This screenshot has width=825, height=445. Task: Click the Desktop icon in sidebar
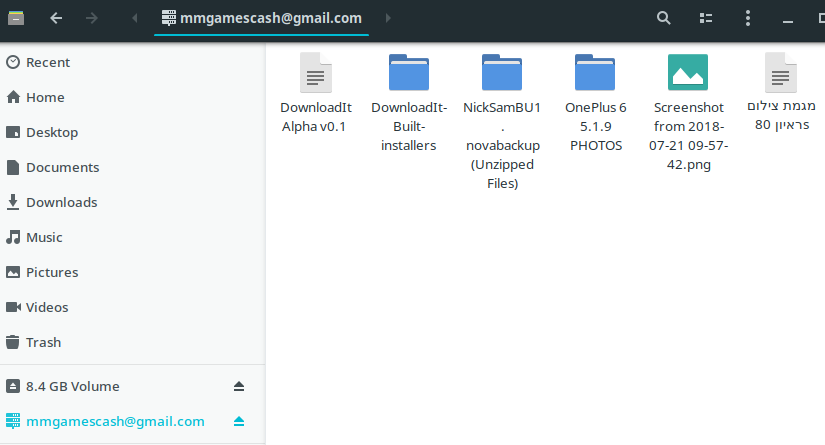[x=13, y=132]
